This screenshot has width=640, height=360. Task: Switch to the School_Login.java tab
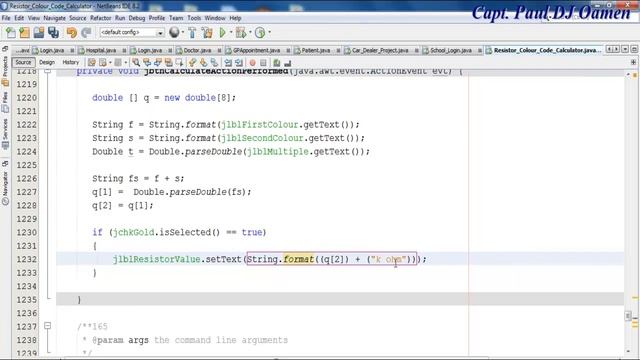[x=451, y=50]
